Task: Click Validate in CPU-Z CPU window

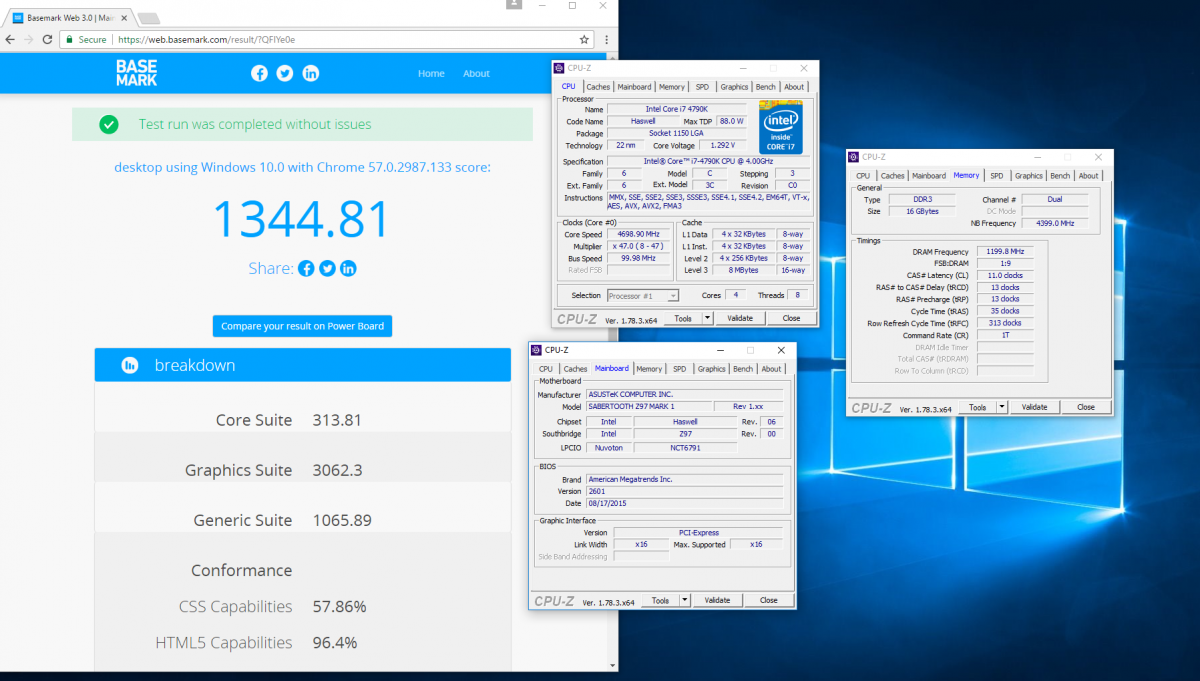Action: (x=740, y=318)
